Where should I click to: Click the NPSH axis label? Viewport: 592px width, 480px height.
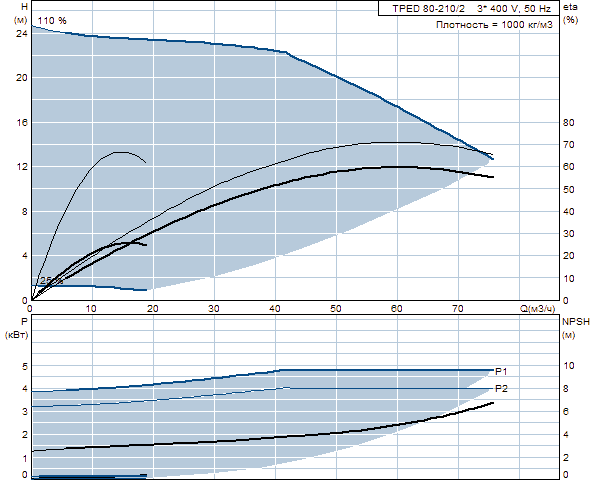pyautogui.click(x=575, y=322)
